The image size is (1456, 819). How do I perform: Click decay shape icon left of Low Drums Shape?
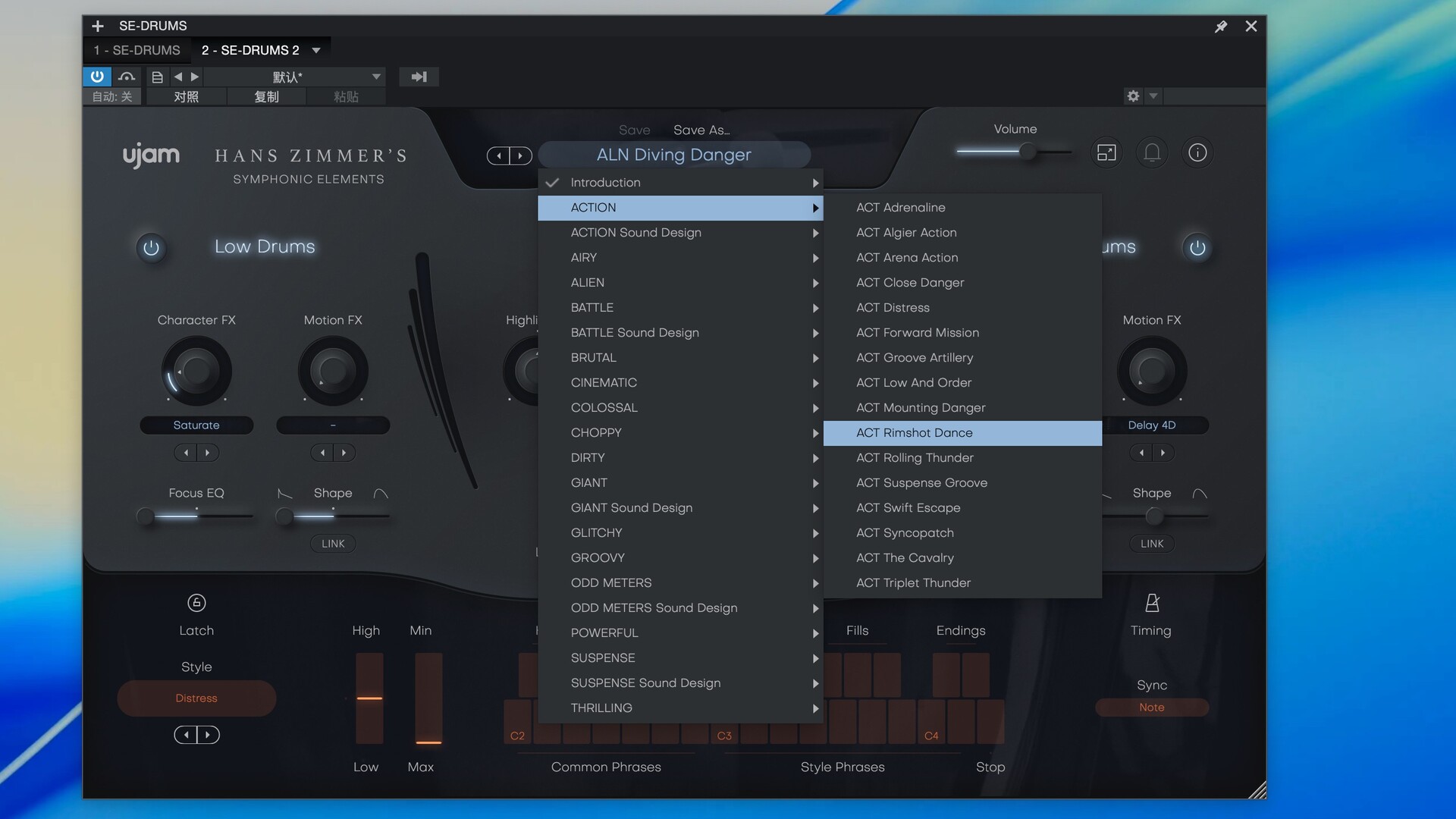coord(285,494)
